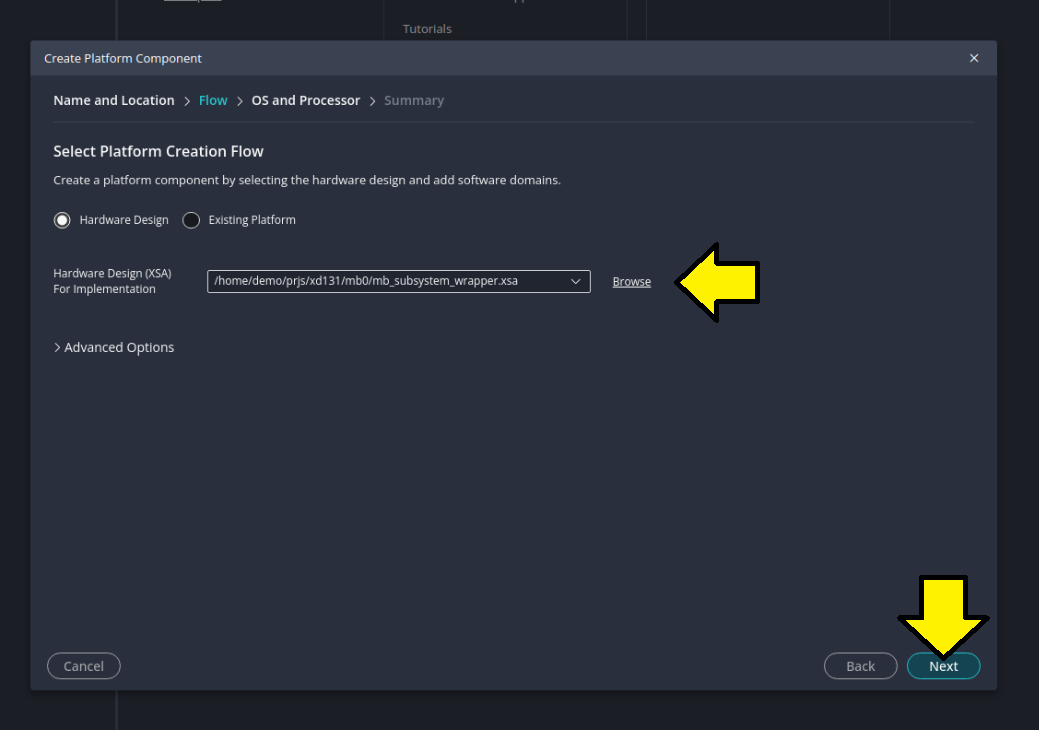Choose the Existing Platform radio option
The height and width of the screenshot is (730, 1039).
192,220
